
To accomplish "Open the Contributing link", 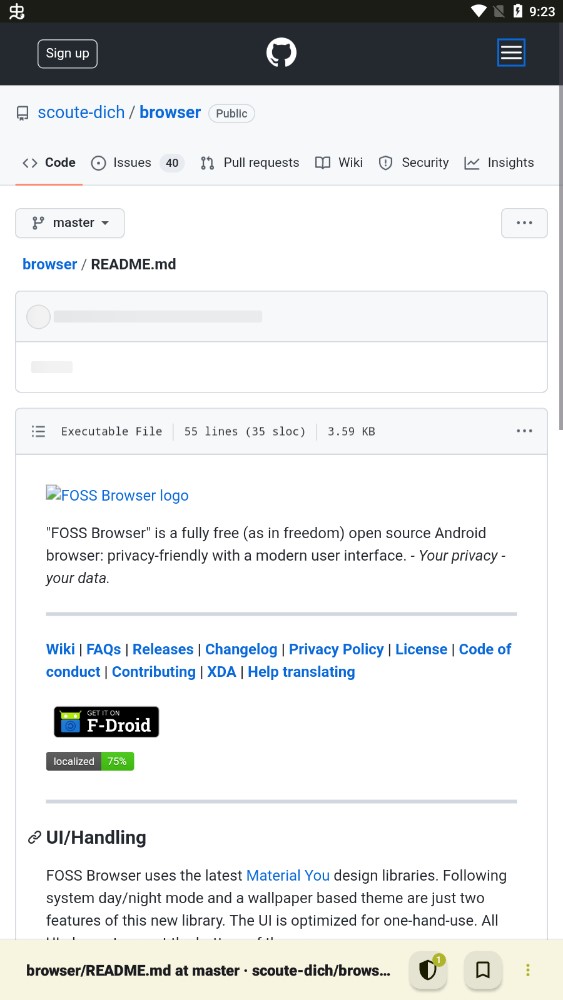I will [154, 672].
